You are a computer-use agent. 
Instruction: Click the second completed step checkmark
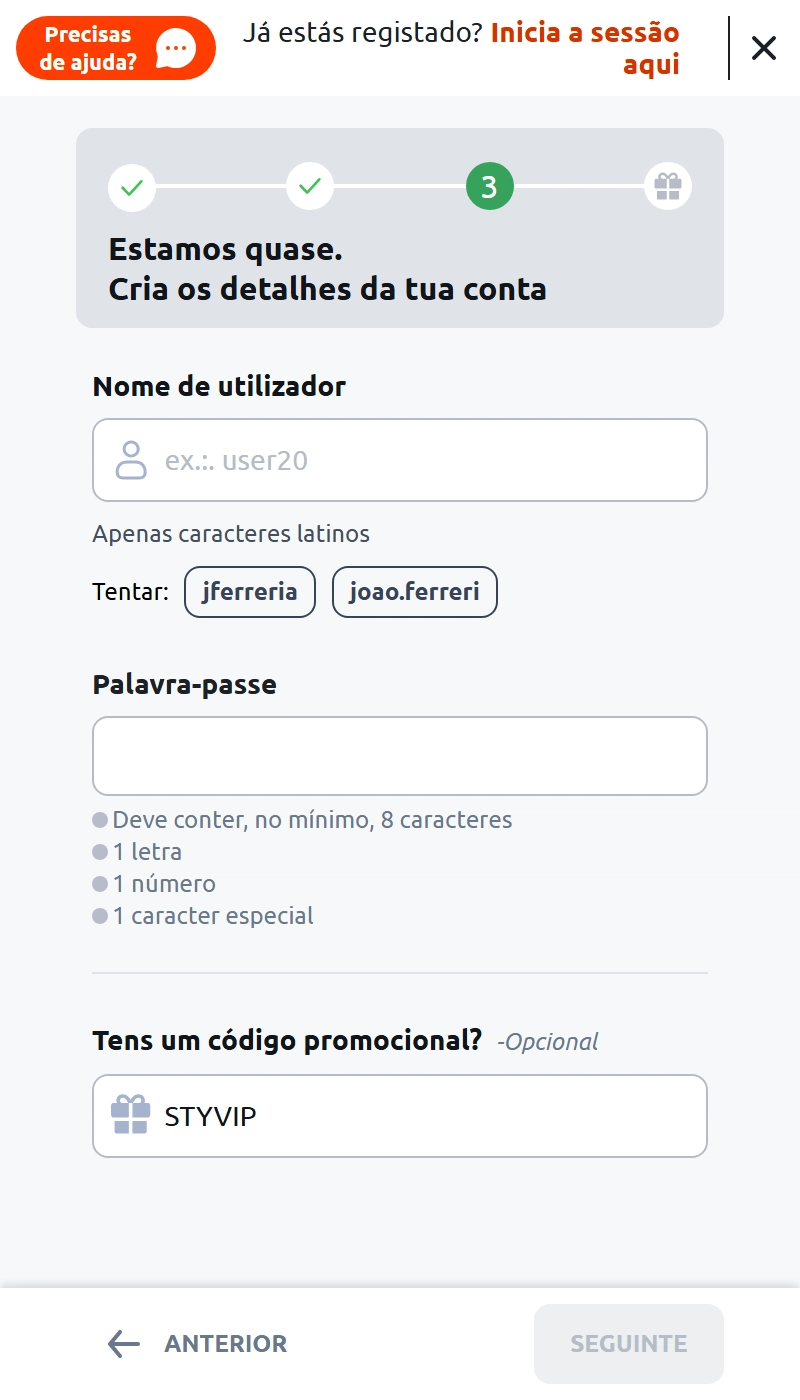pyautogui.click(x=310, y=187)
